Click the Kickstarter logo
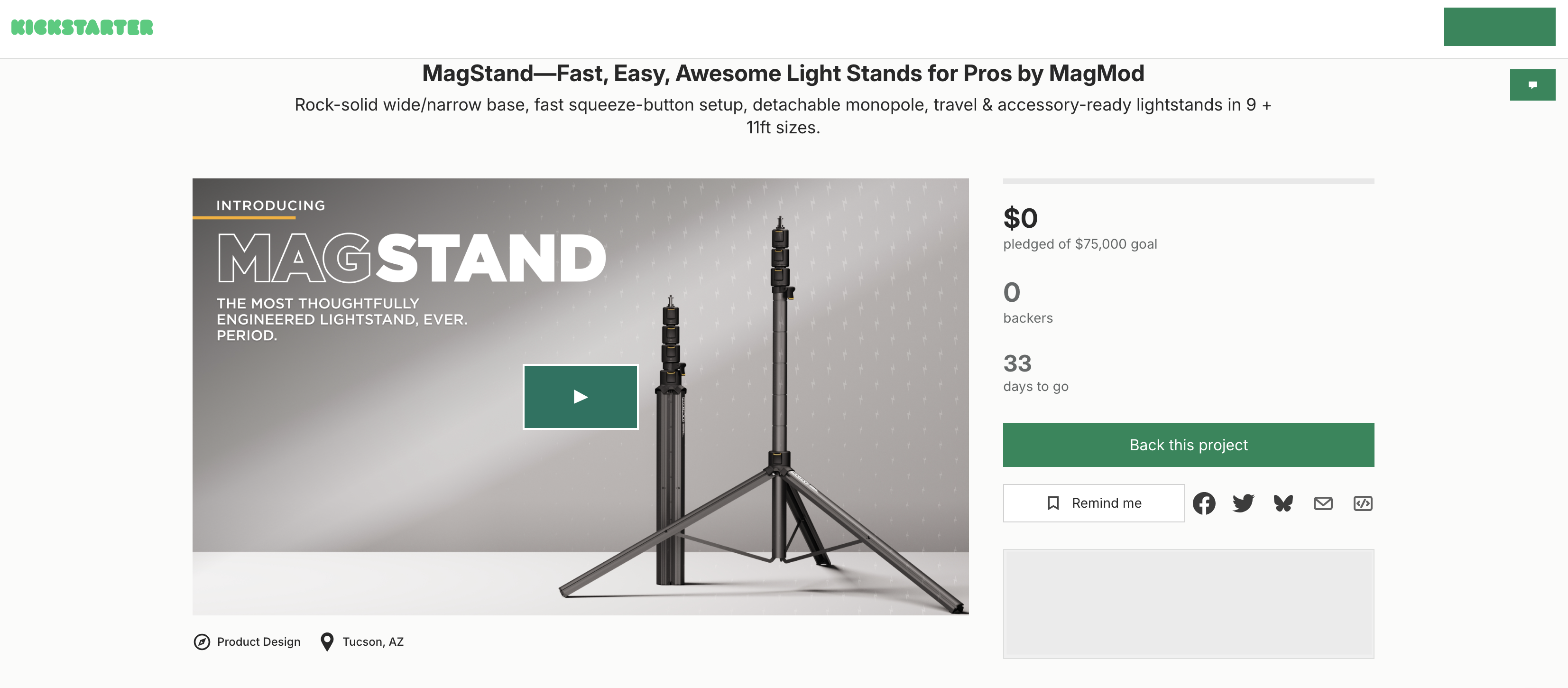The height and width of the screenshot is (688, 1568). coord(82,28)
